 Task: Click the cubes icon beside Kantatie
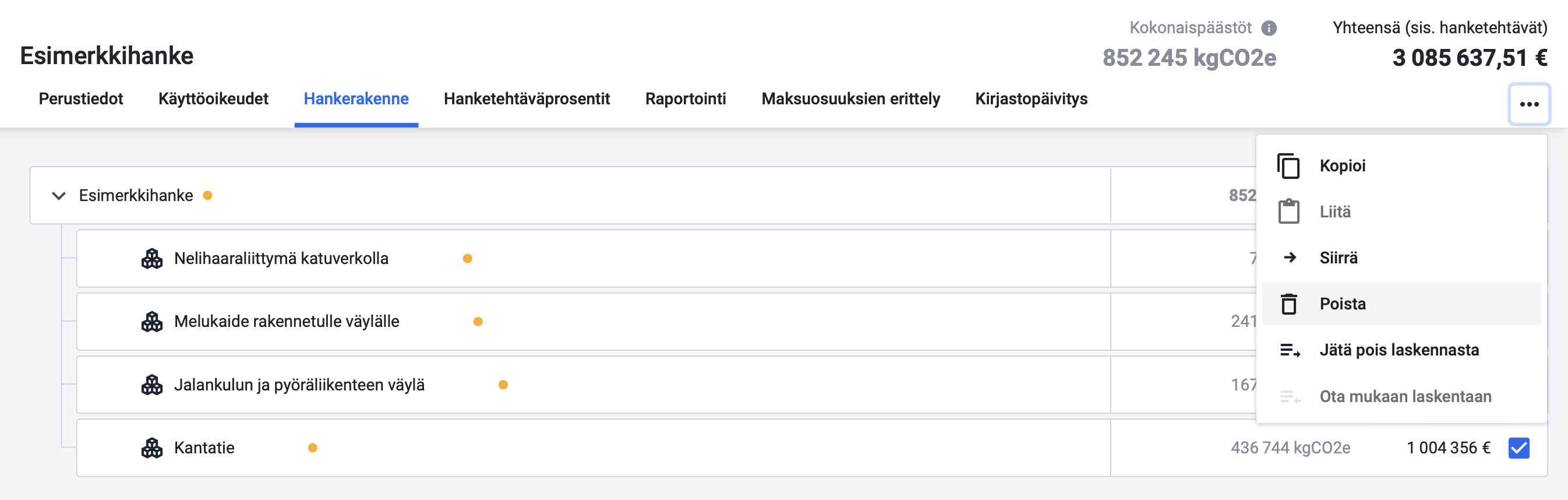click(151, 448)
